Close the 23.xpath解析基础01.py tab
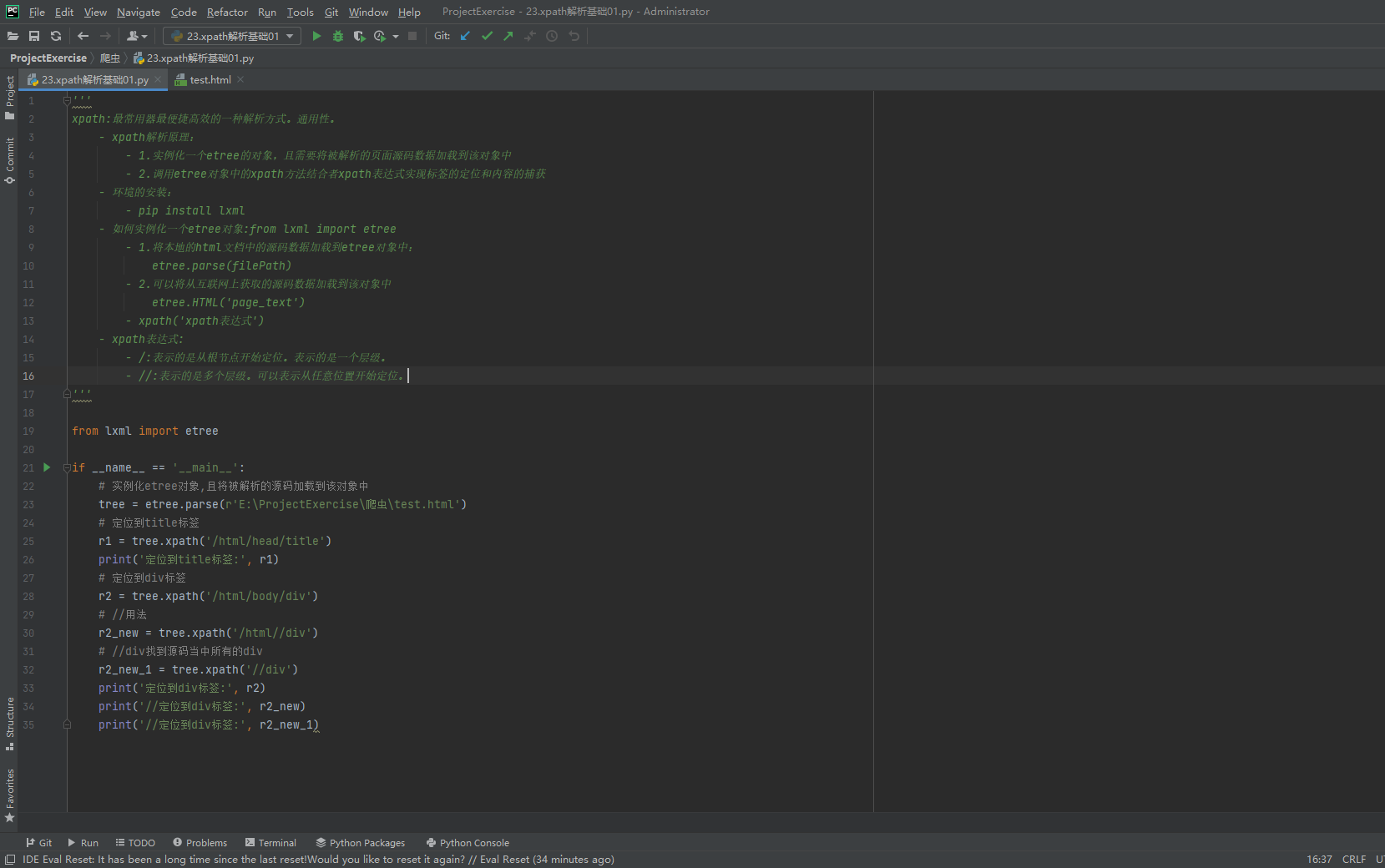The height and width of the screenshot is (868, 1385). (158, 80)
